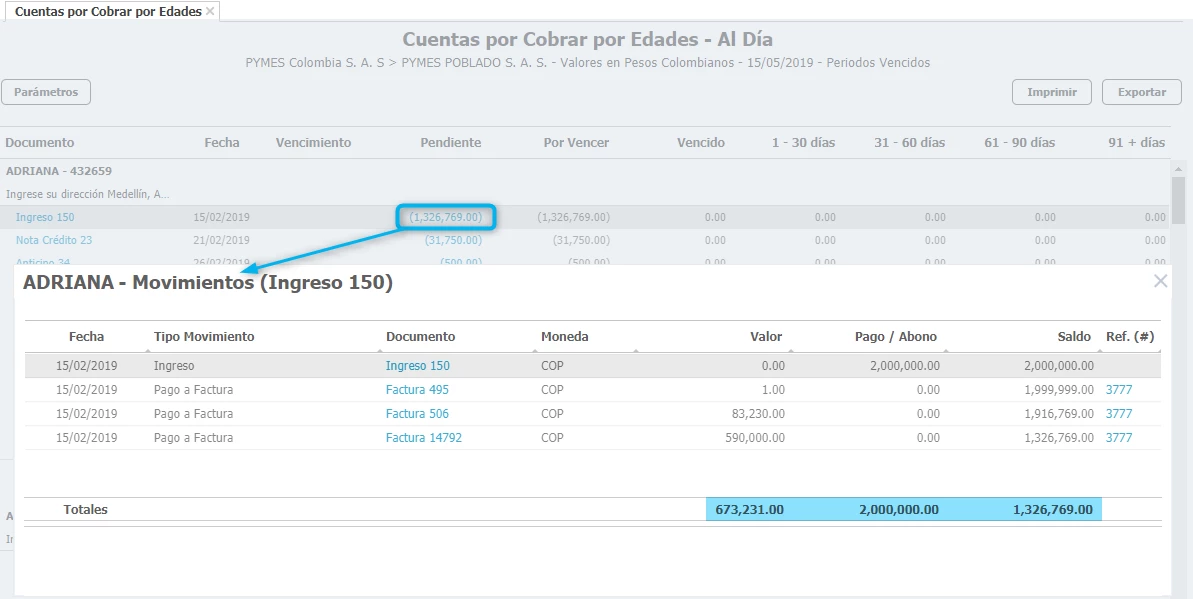1193x599 pixels.
Task: Export the report with the Exportar button
Action: pos(1141,92)
